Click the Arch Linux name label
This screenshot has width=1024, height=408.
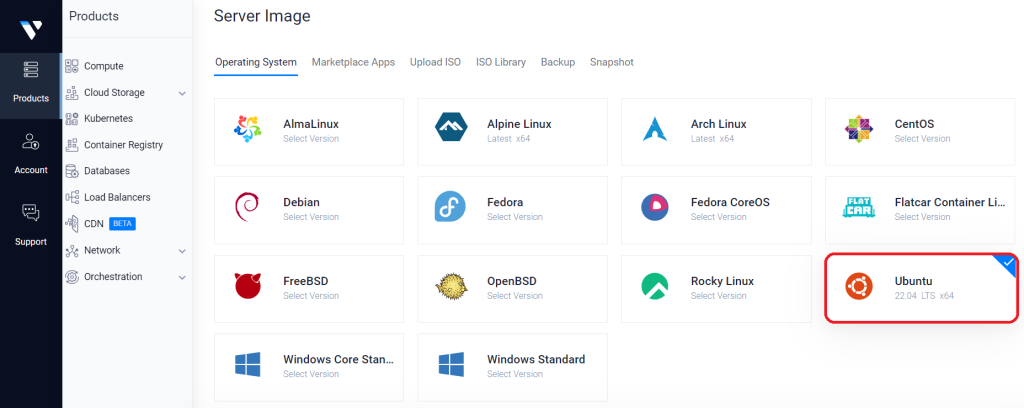tap(718, 124)
